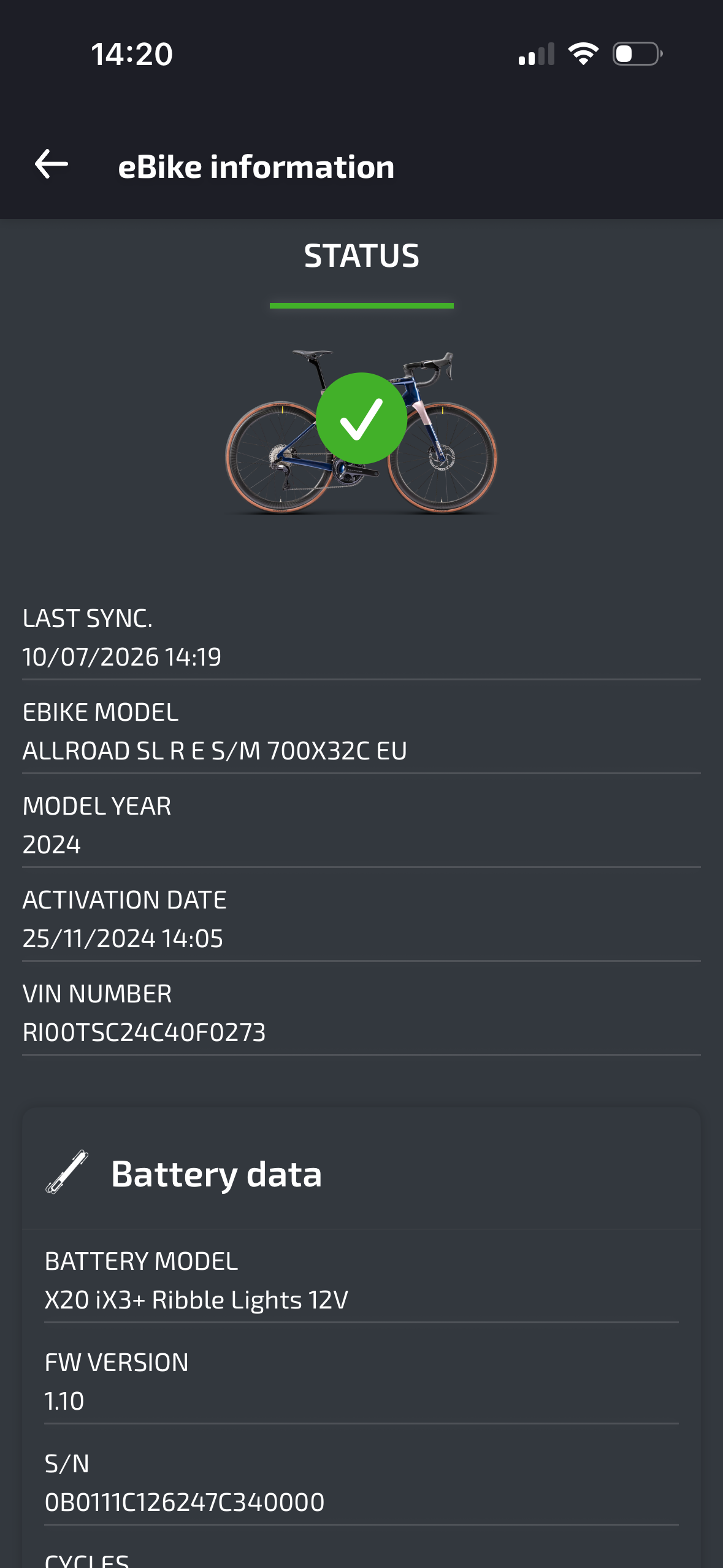723x1568 pixels.
Task: Tap the eBike information header title
Action: [256, 167]
